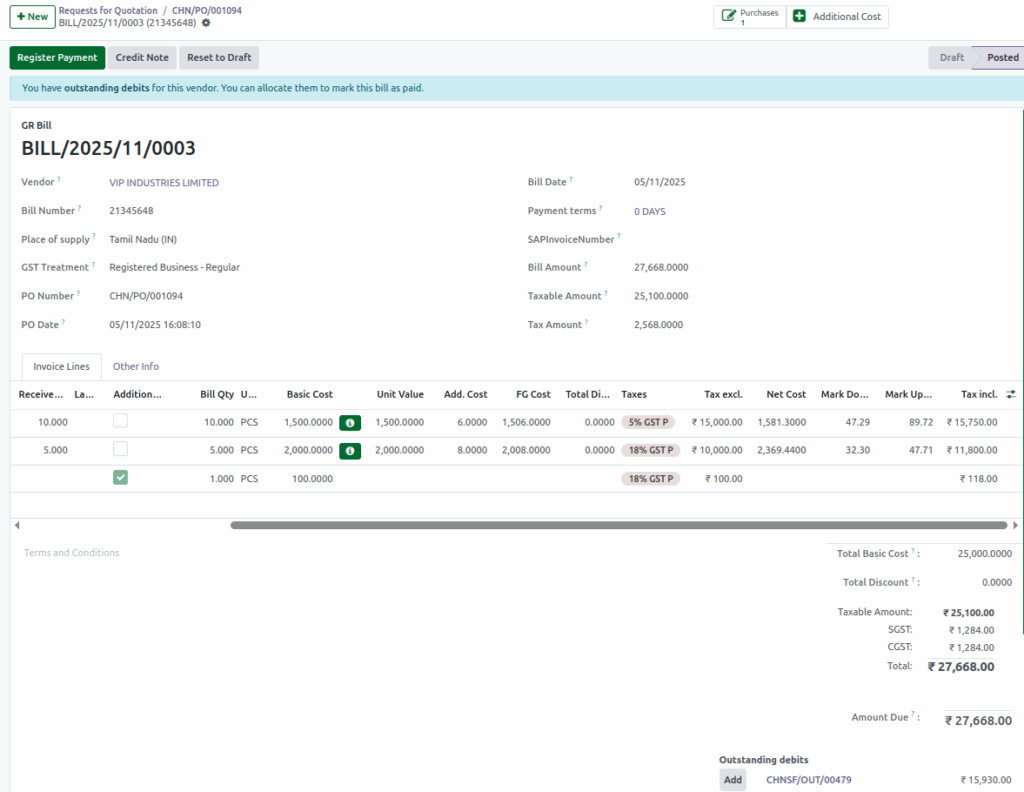This screenshot has height=792, width=1024.
Task: Check the Addition checkbox on the first line
Action: tap(120, 420)
